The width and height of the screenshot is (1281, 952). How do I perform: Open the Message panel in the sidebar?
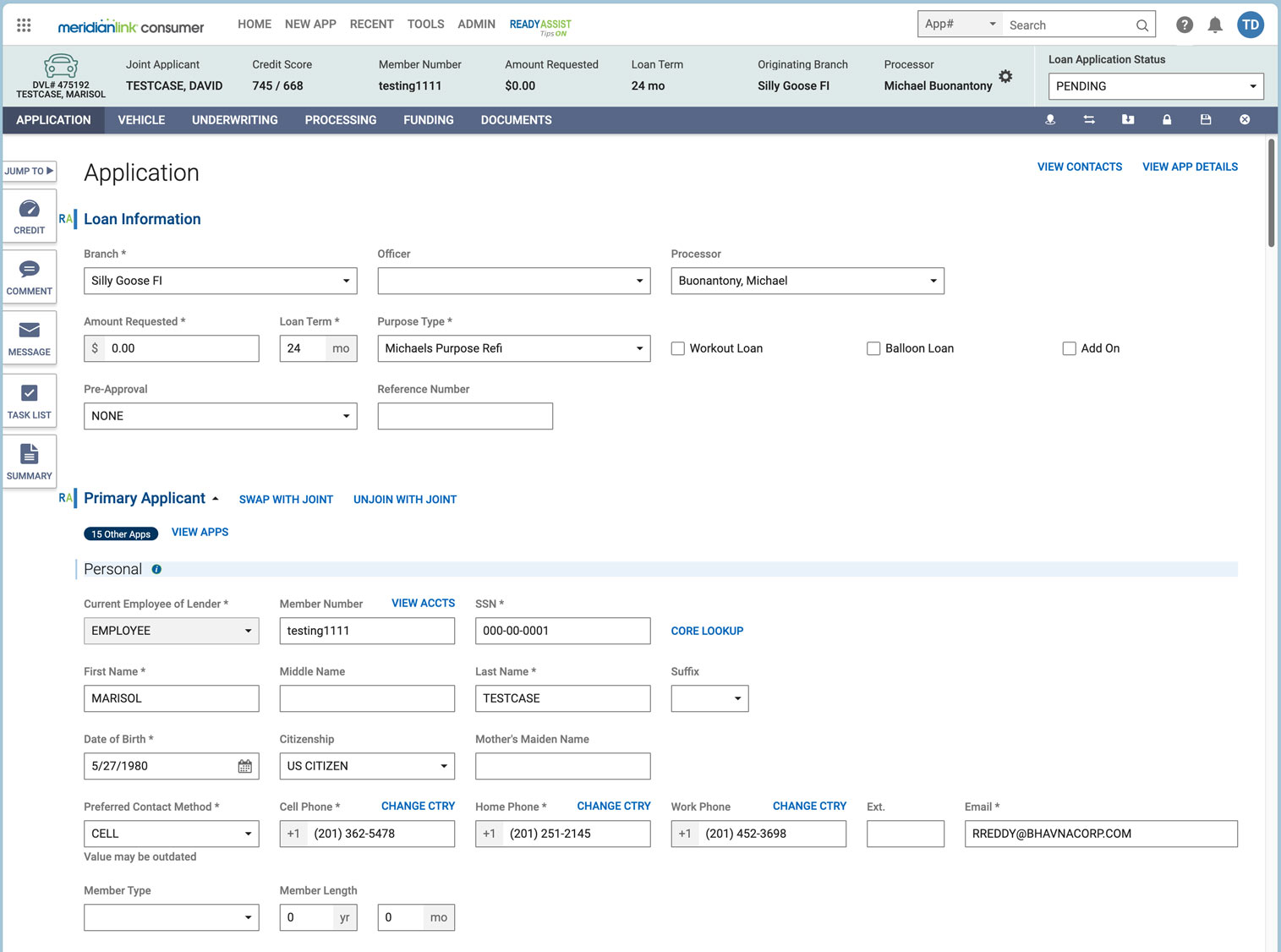pyautogui.click(x=29, y=337)
